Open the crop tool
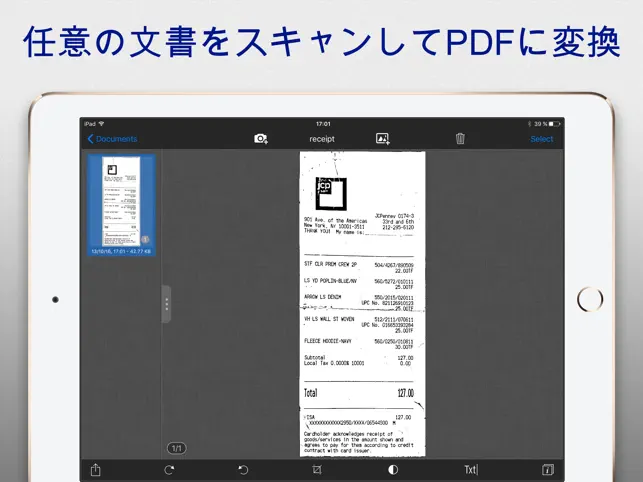Viewport: 643px width, 482px height. point(317,470)
